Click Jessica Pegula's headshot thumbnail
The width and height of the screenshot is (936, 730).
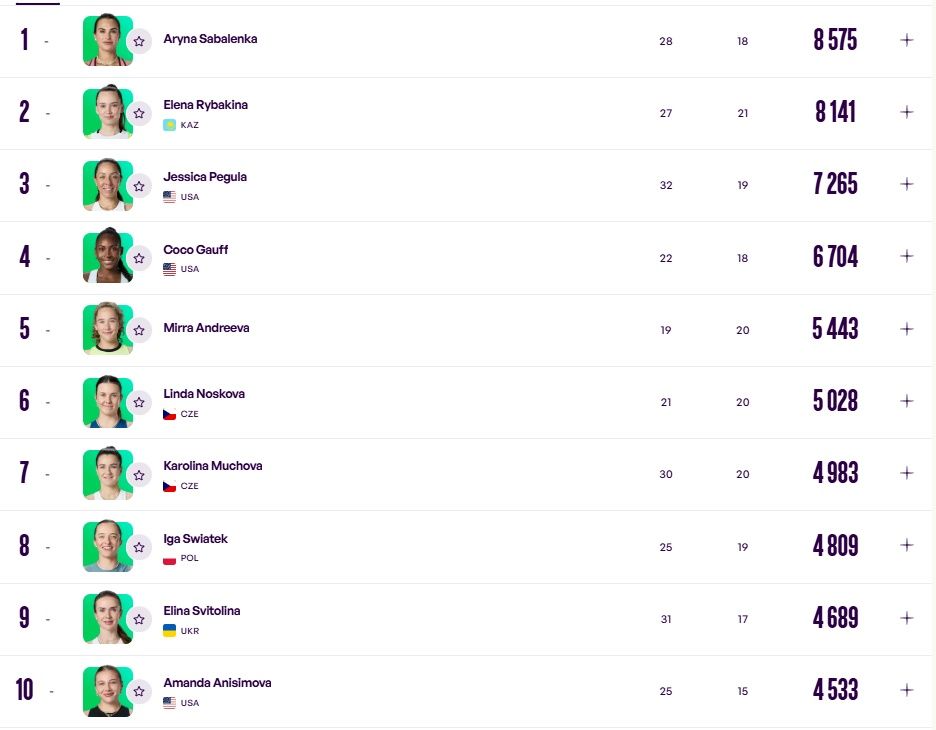[108, 184]
